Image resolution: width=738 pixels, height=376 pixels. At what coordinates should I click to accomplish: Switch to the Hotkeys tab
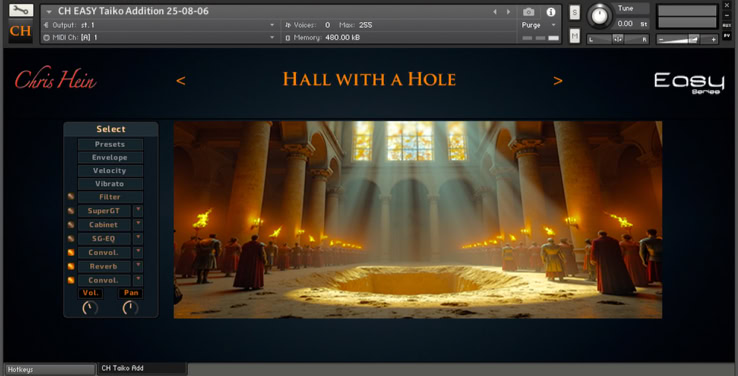click(49, 369)
